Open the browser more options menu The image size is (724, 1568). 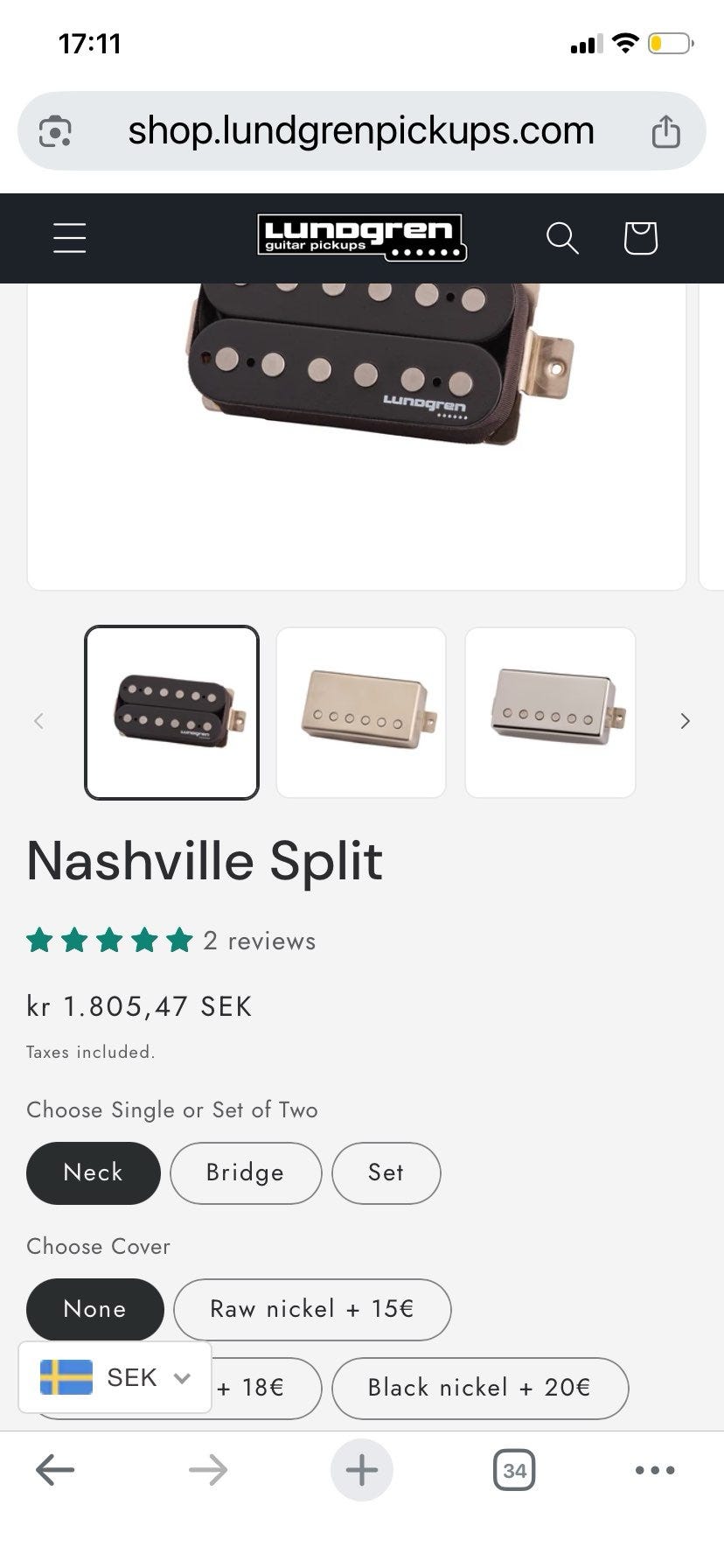(655, 1470)
